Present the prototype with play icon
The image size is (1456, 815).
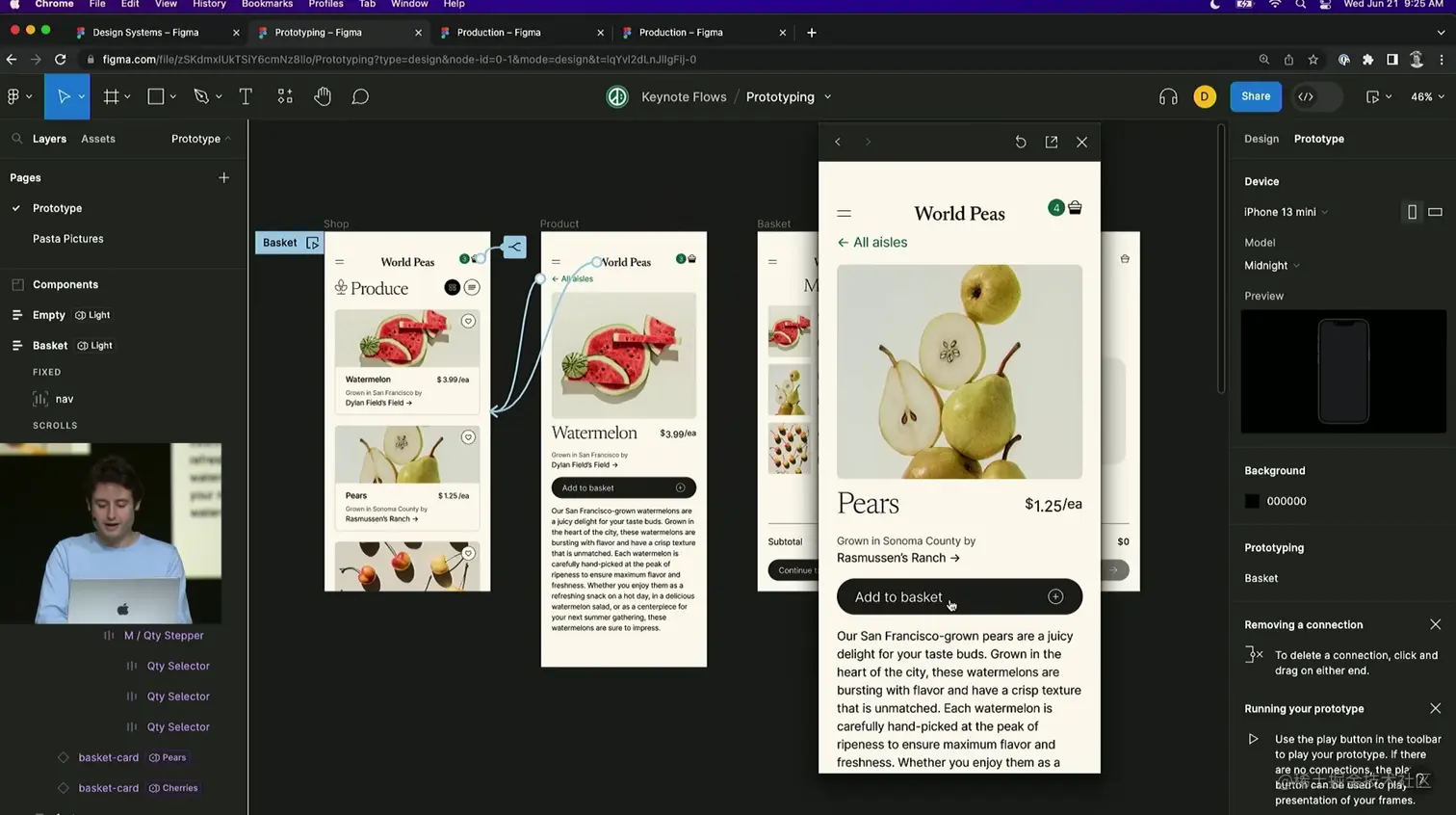(x=1372, y=96)
